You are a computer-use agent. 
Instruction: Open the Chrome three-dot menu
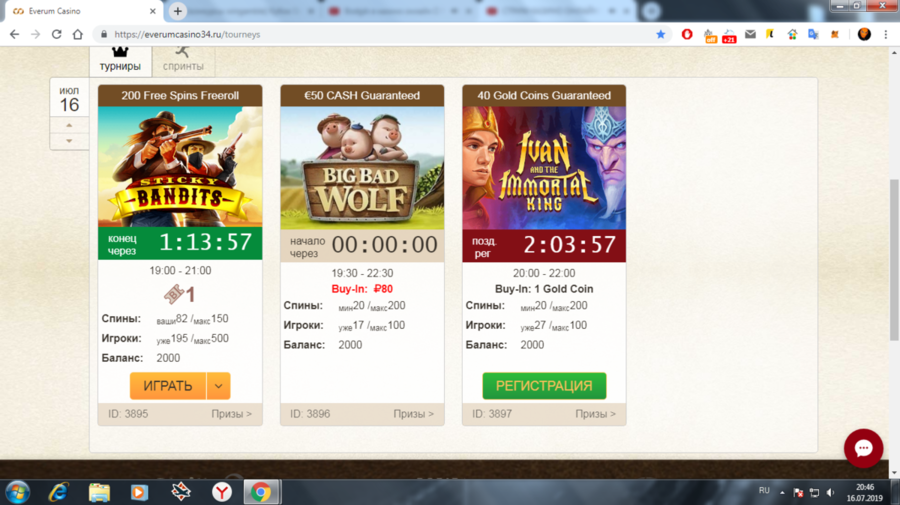[x=885, y=34]
